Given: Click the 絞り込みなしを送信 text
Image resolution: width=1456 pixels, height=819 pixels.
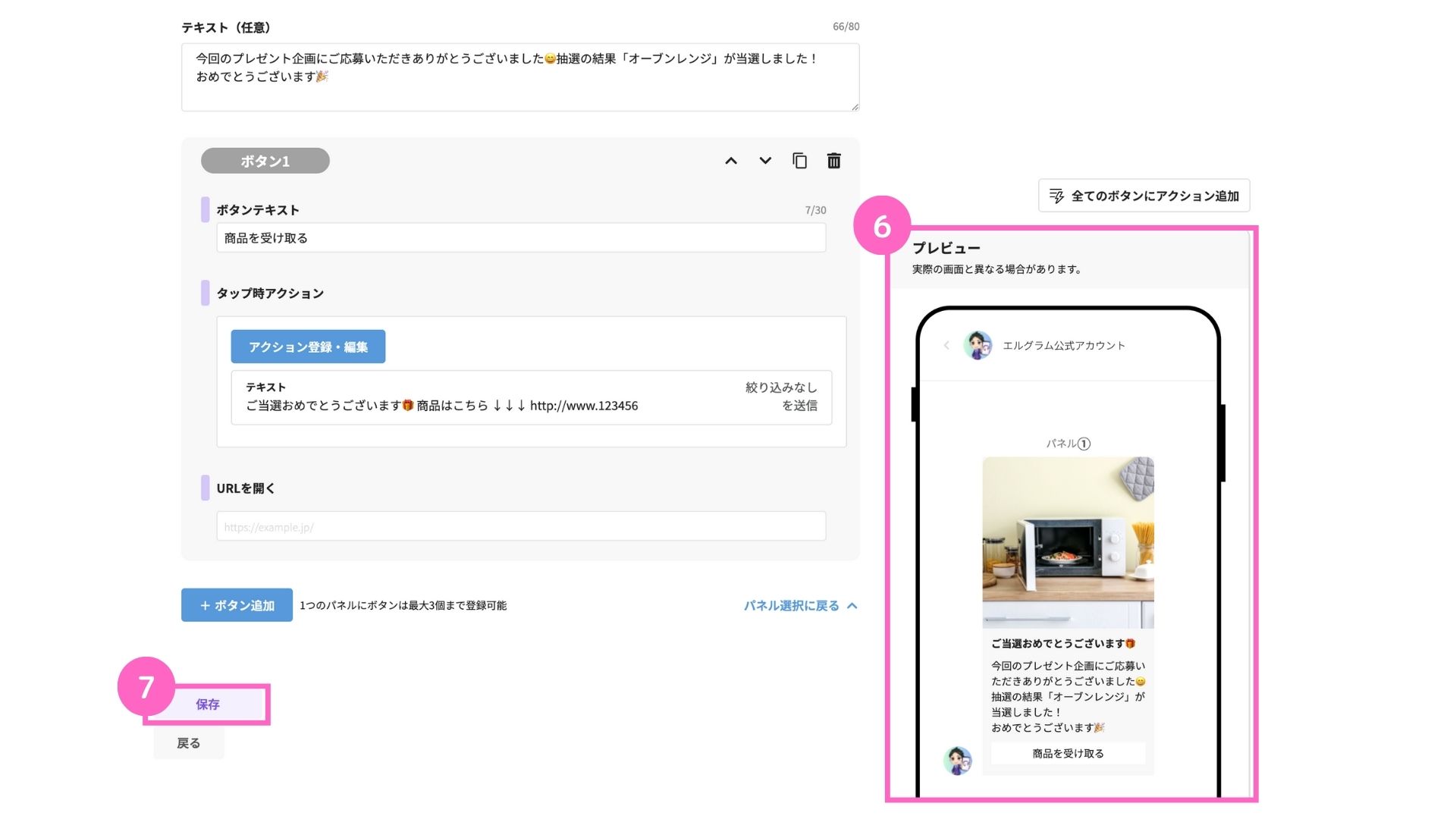Looking at the screenshot, I should click(x=781, y=397).
